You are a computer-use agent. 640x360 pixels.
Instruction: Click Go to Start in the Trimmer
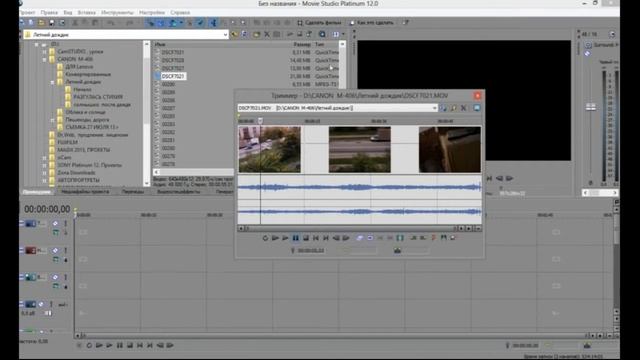tap(316, 238)
